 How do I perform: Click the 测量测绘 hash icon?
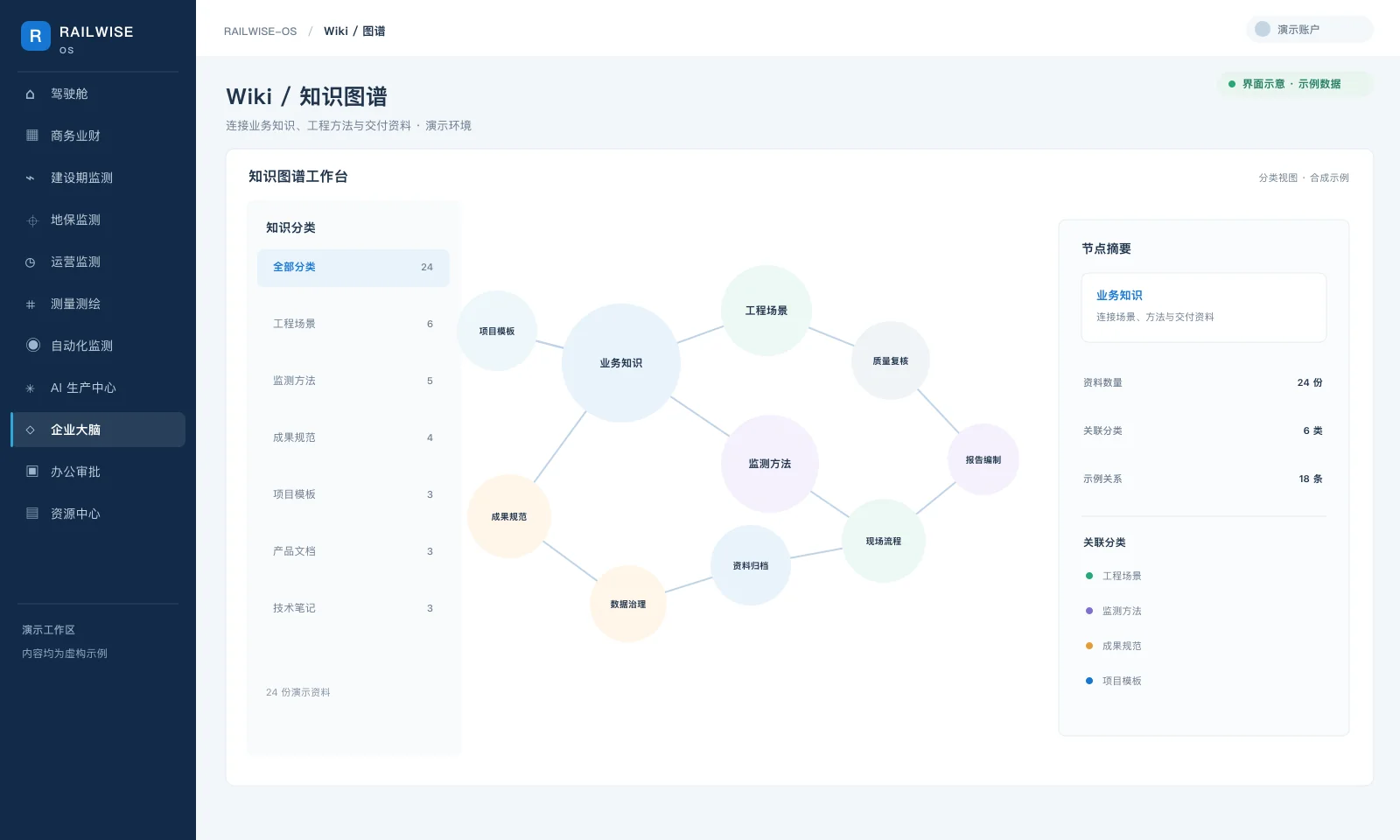point(31,304)
